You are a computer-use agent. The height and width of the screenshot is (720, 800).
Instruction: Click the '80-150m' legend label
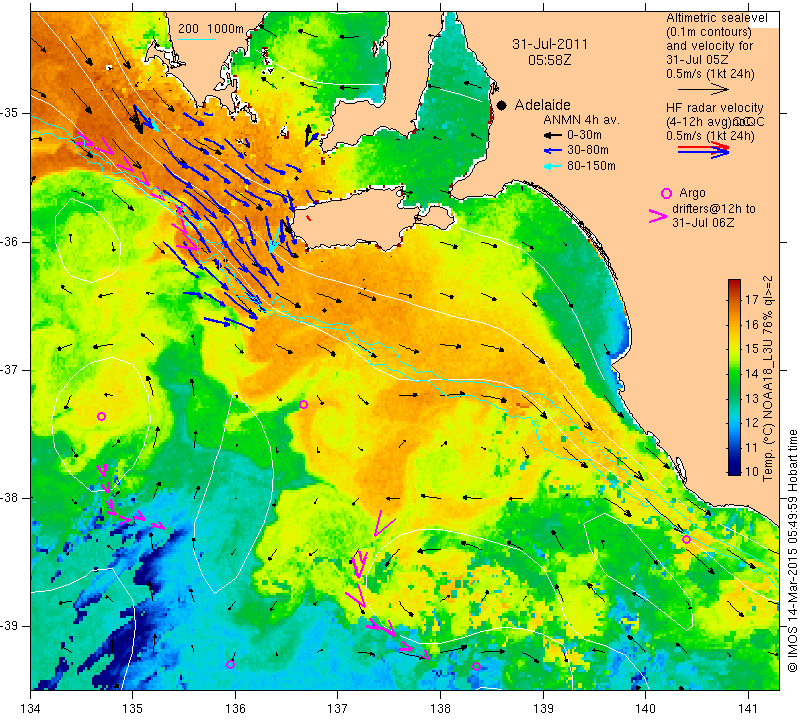(x=591, y=166)
